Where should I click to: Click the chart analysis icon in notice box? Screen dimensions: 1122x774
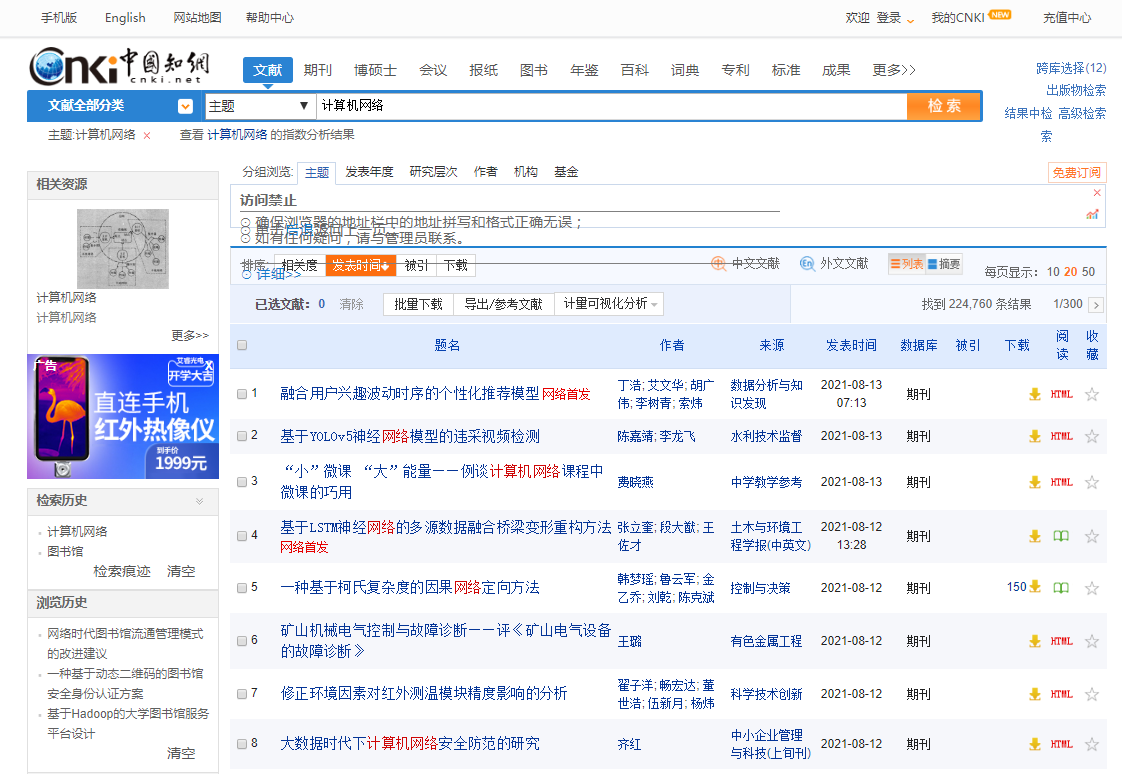1093,214
